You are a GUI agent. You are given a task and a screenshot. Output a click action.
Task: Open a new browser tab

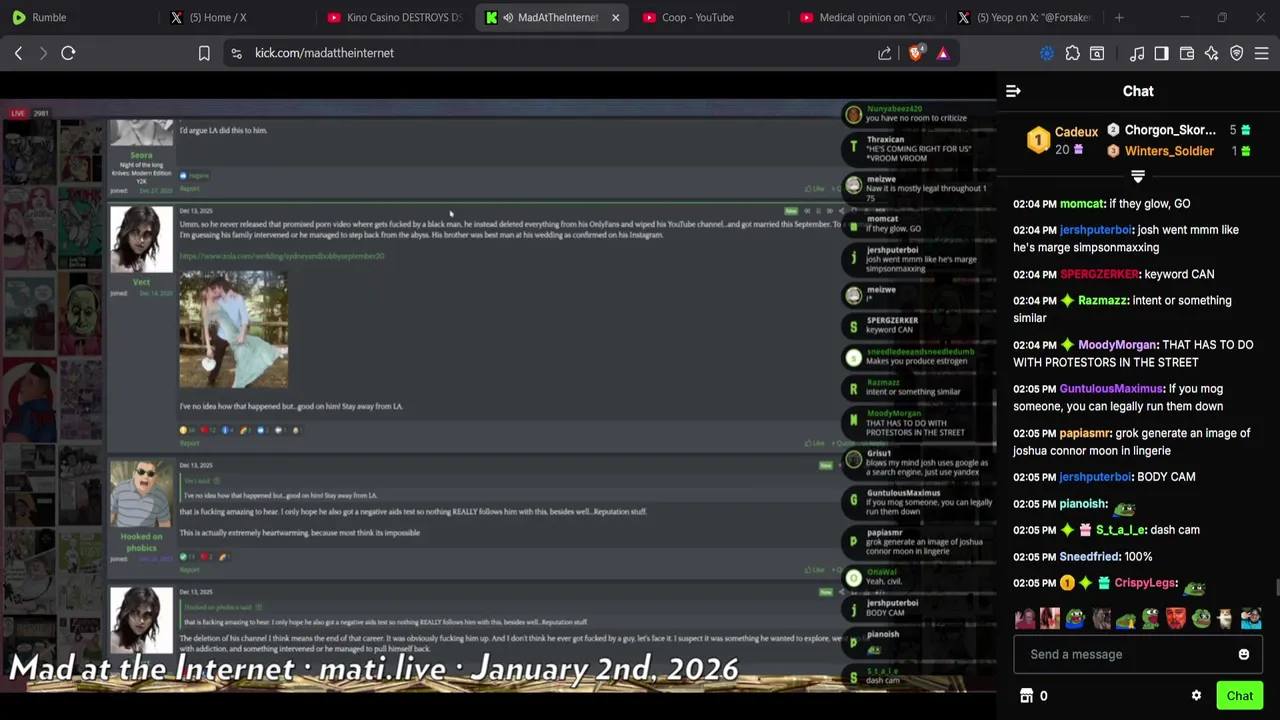pyautogui.click(x=1119, y=17)
